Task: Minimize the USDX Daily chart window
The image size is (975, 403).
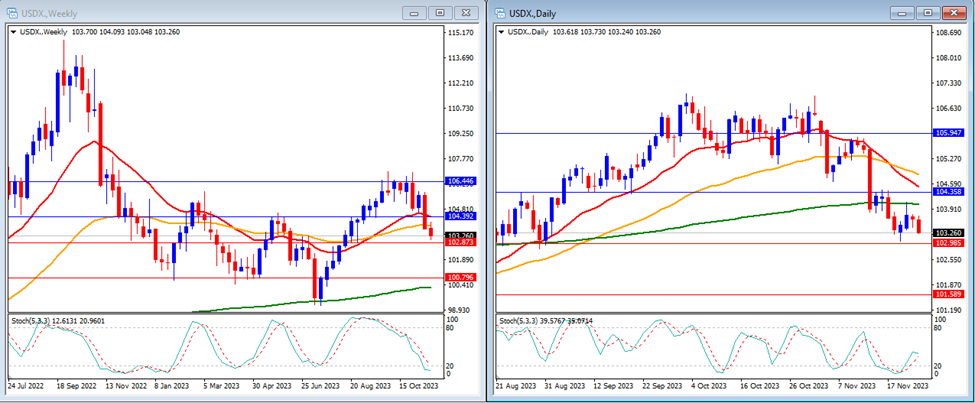Action: tap(904, 12)
